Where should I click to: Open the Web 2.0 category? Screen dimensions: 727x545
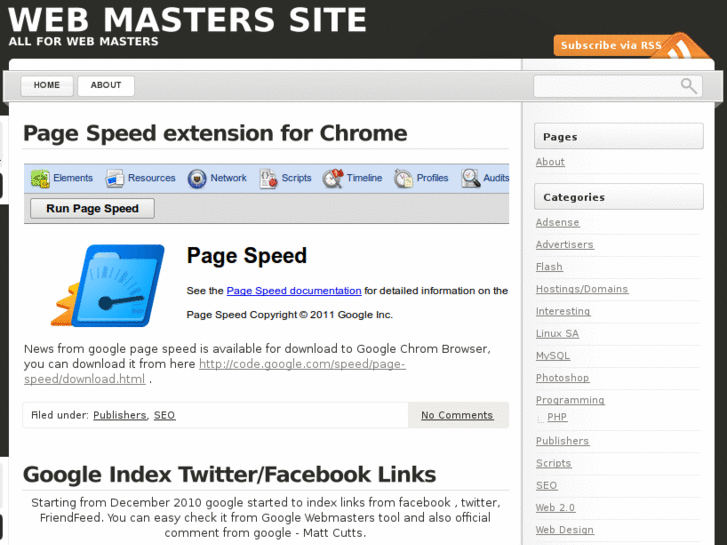555,508
